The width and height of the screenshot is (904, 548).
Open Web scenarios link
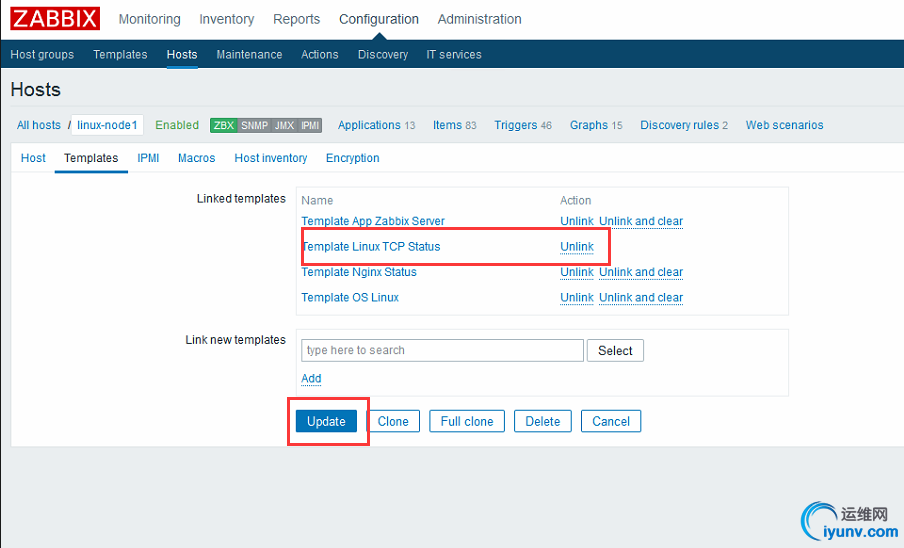784,125
